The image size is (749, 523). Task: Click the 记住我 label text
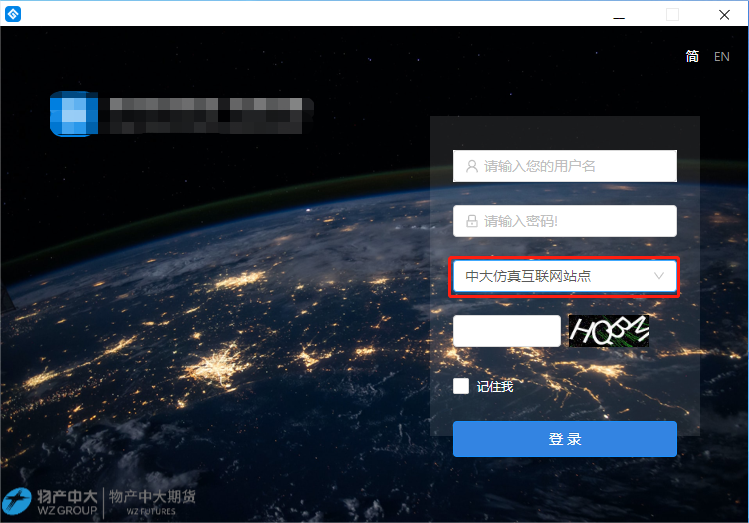coord(495,386)
